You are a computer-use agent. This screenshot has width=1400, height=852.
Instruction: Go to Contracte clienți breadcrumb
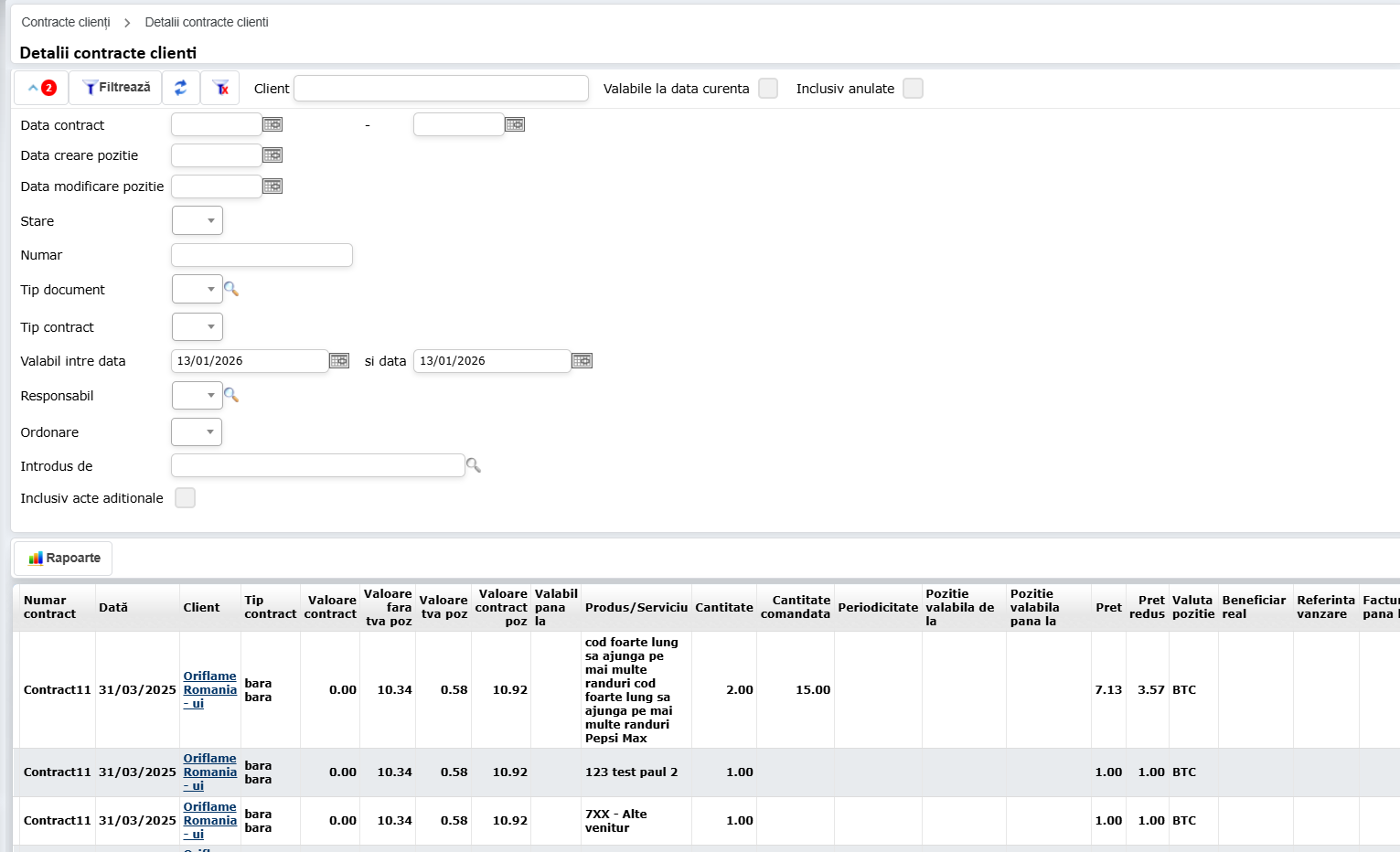click(x=66, y=22)
